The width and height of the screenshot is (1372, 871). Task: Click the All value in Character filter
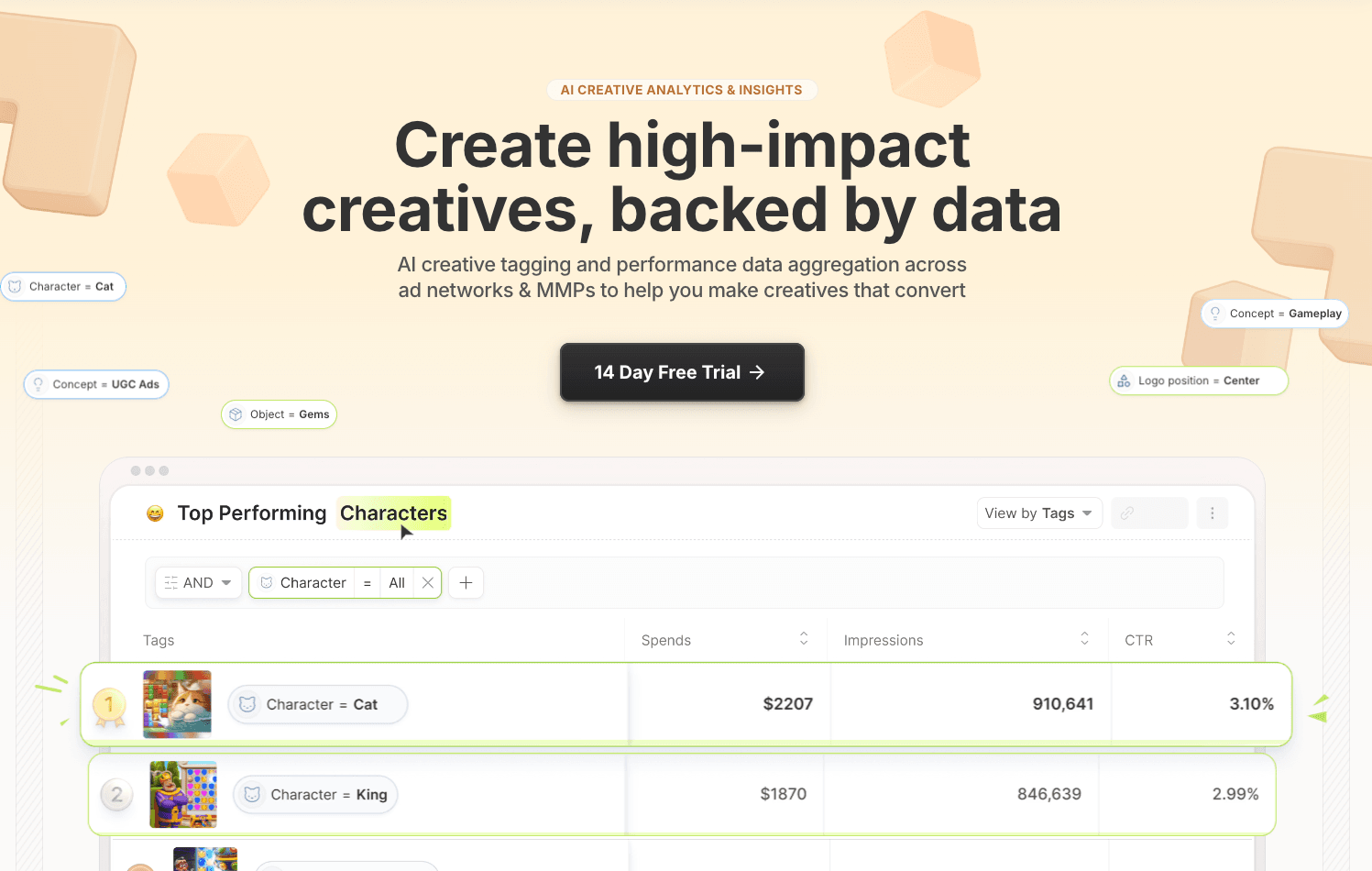[397, 583]
